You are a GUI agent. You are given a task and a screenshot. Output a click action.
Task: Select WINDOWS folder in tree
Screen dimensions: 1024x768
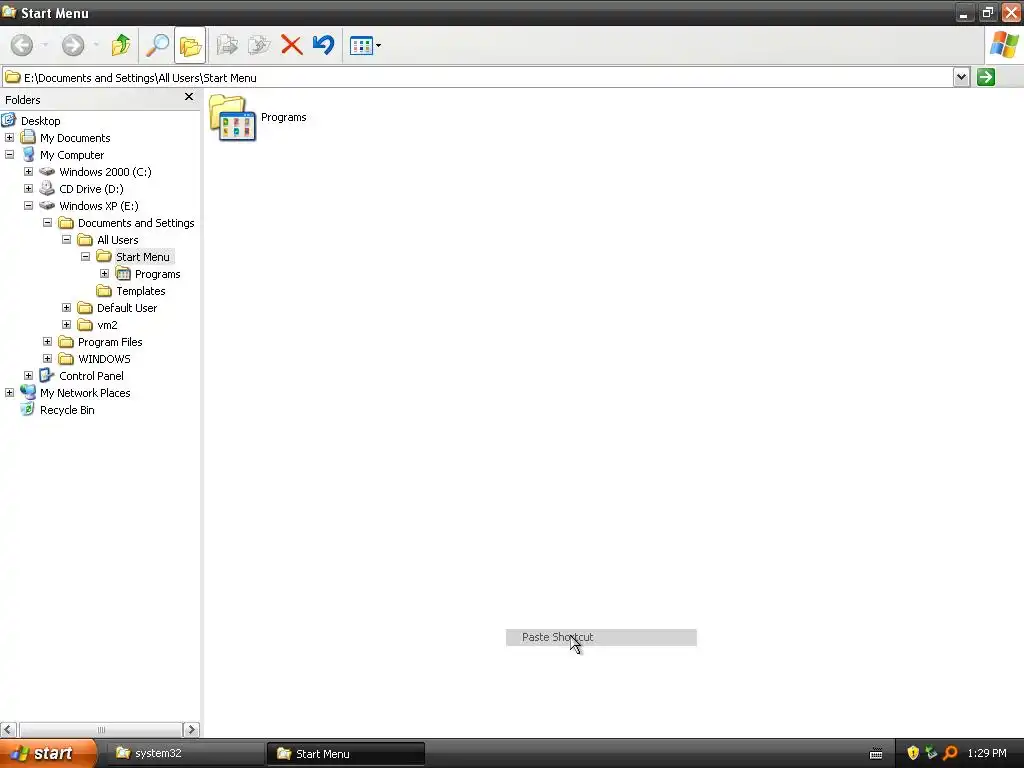(x=104, y=359)
